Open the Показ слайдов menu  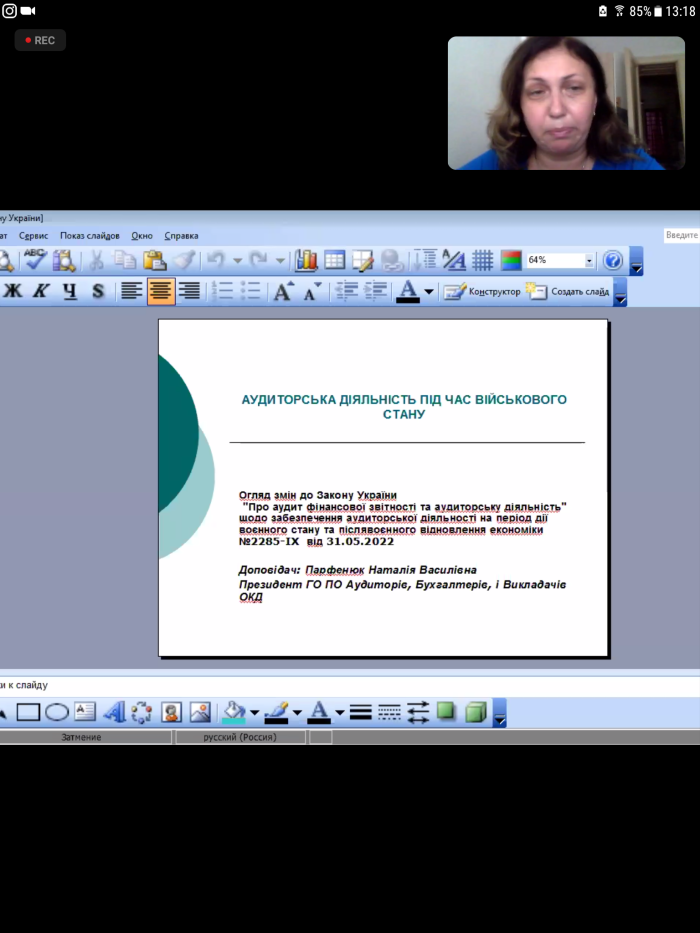point(89,236)
